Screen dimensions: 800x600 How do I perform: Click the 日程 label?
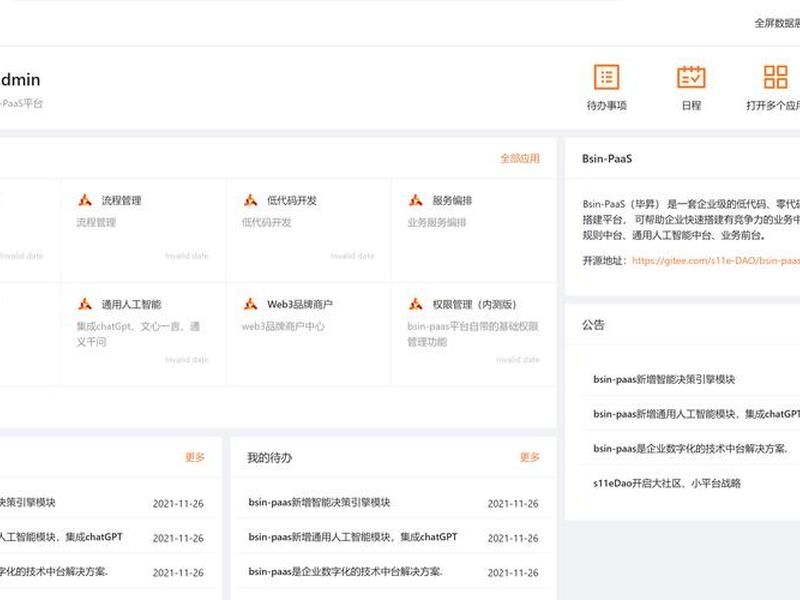pos(691,106)
